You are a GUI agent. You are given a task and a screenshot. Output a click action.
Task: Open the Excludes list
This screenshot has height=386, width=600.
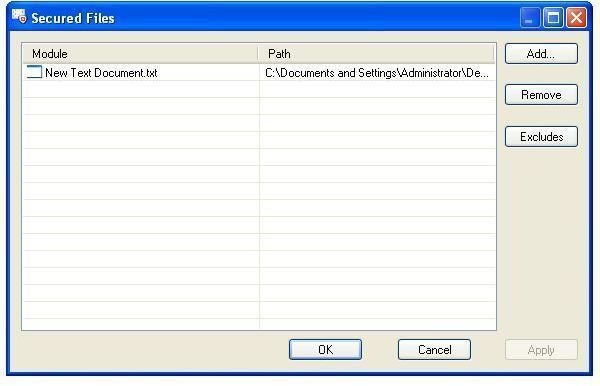541,137
